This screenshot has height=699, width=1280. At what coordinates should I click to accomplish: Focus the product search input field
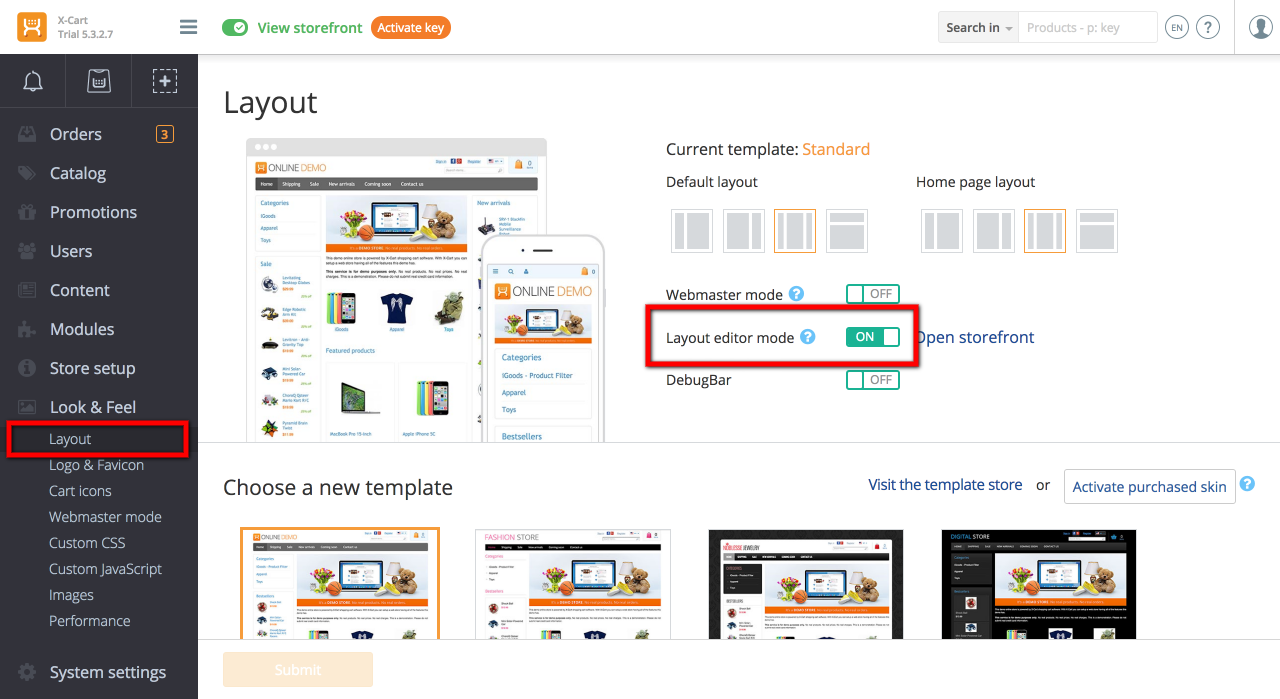click(1088, 28)
